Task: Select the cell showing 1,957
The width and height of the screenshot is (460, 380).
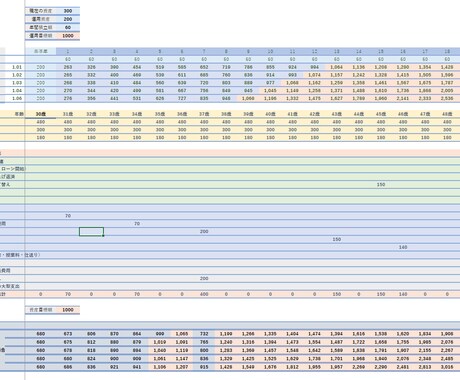Action: (x=336, y=367)
